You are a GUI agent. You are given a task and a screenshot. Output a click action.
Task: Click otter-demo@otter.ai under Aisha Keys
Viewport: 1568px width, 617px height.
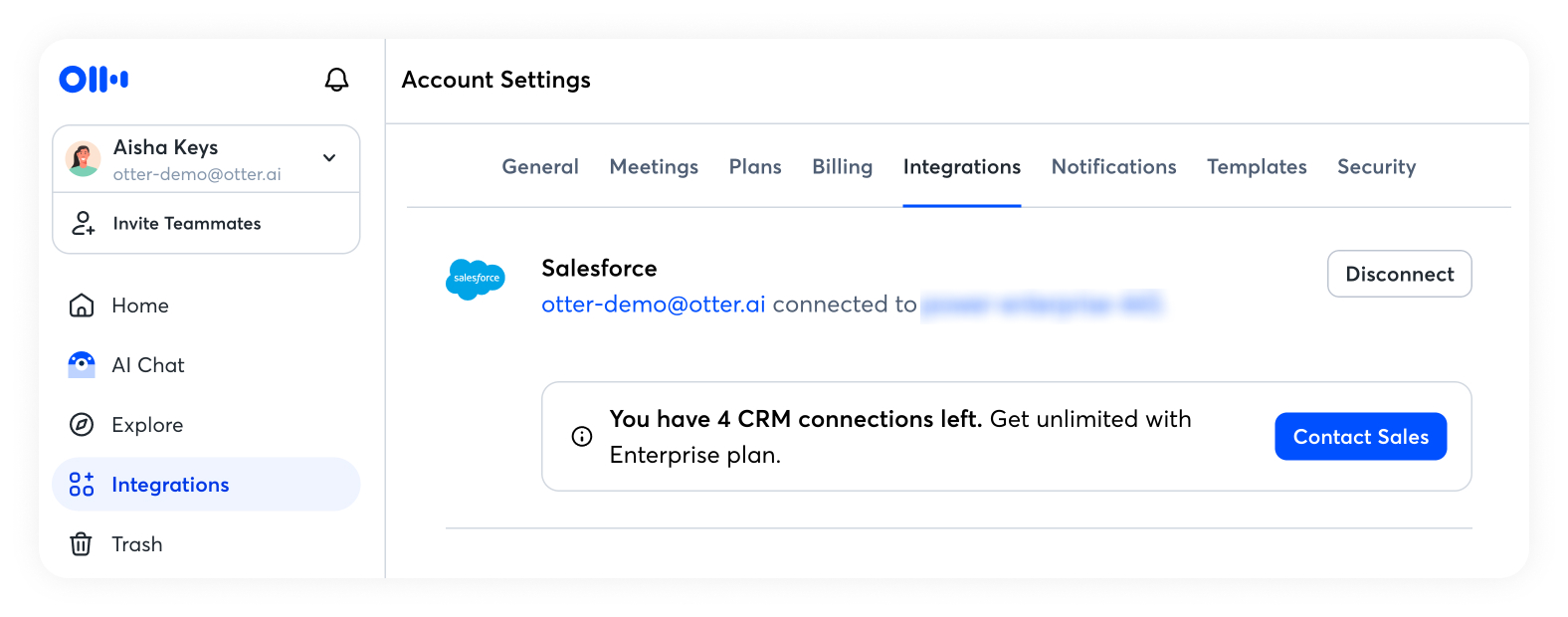tap(197, 174)
